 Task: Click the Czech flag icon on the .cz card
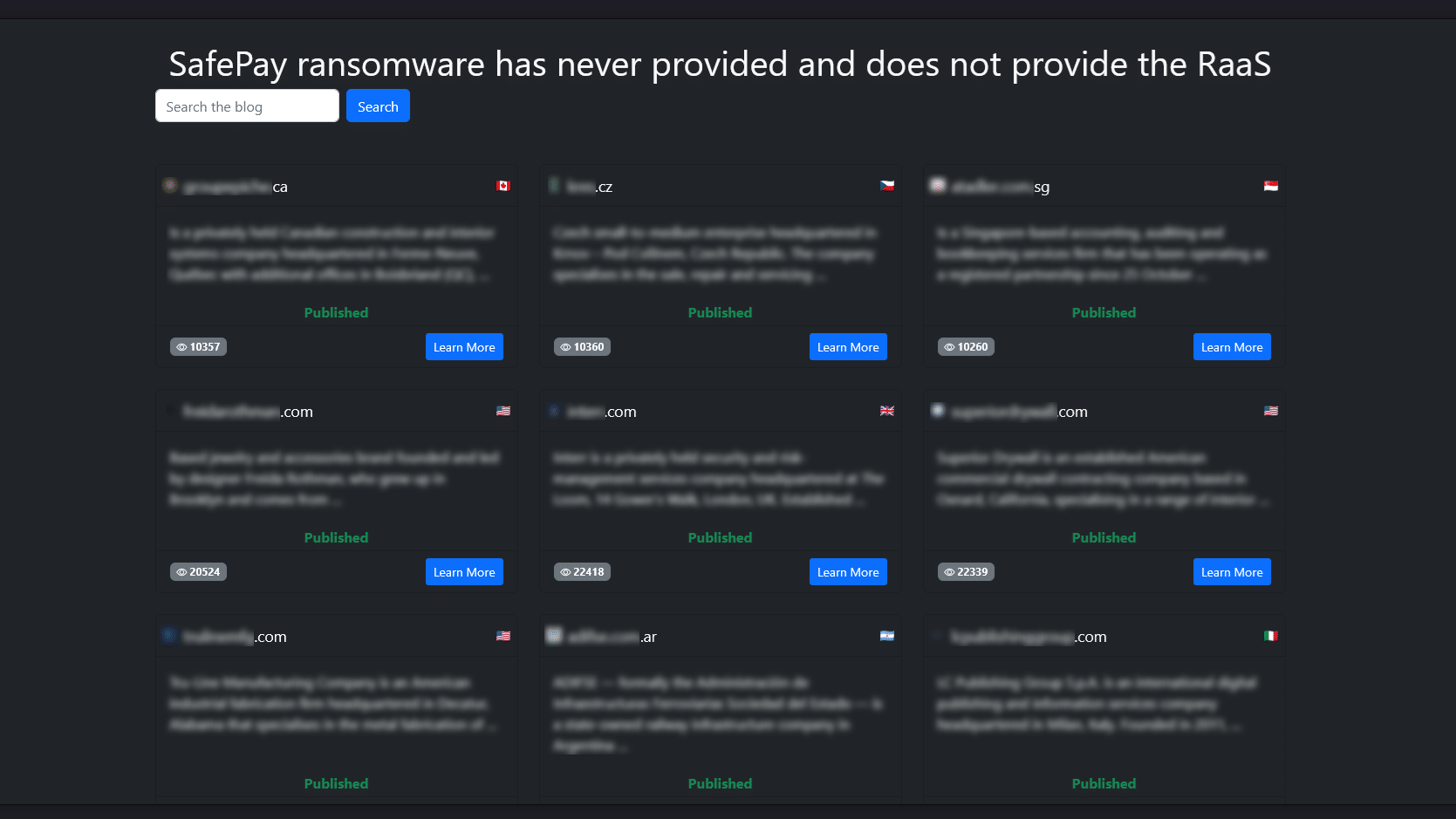[887, 186]
